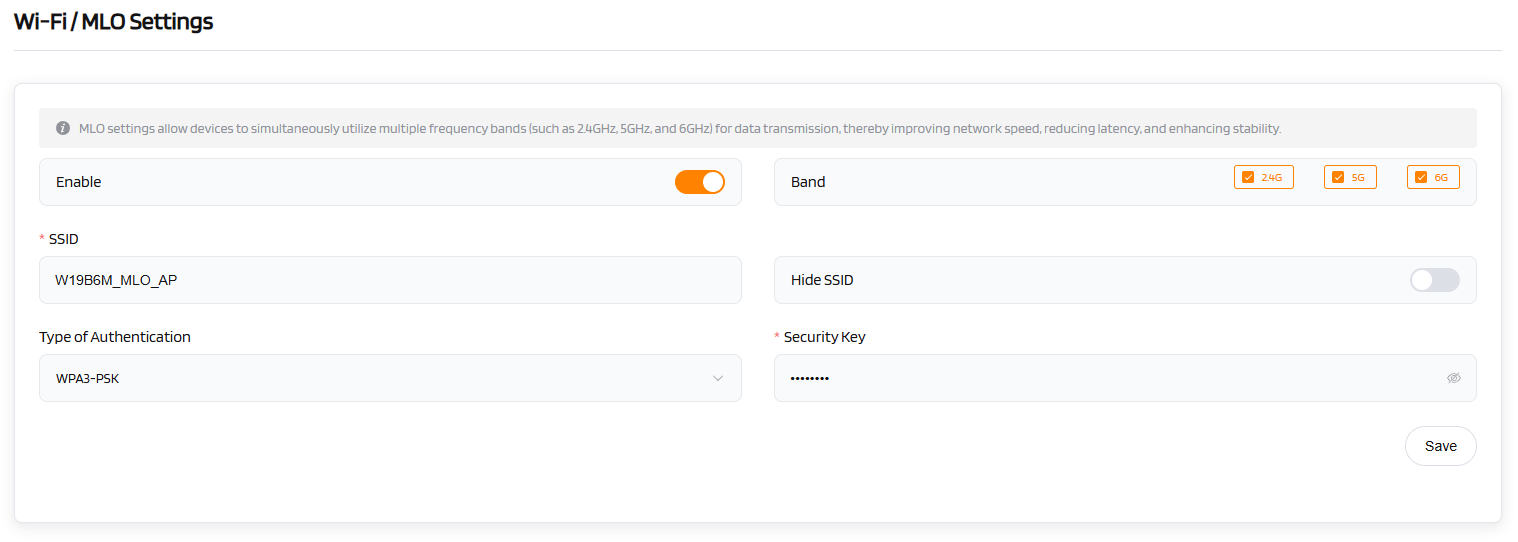This screenshot has width=1518, height=542.
Task: Disable the MLO Enable switch
Action: [x=699, y=182]
